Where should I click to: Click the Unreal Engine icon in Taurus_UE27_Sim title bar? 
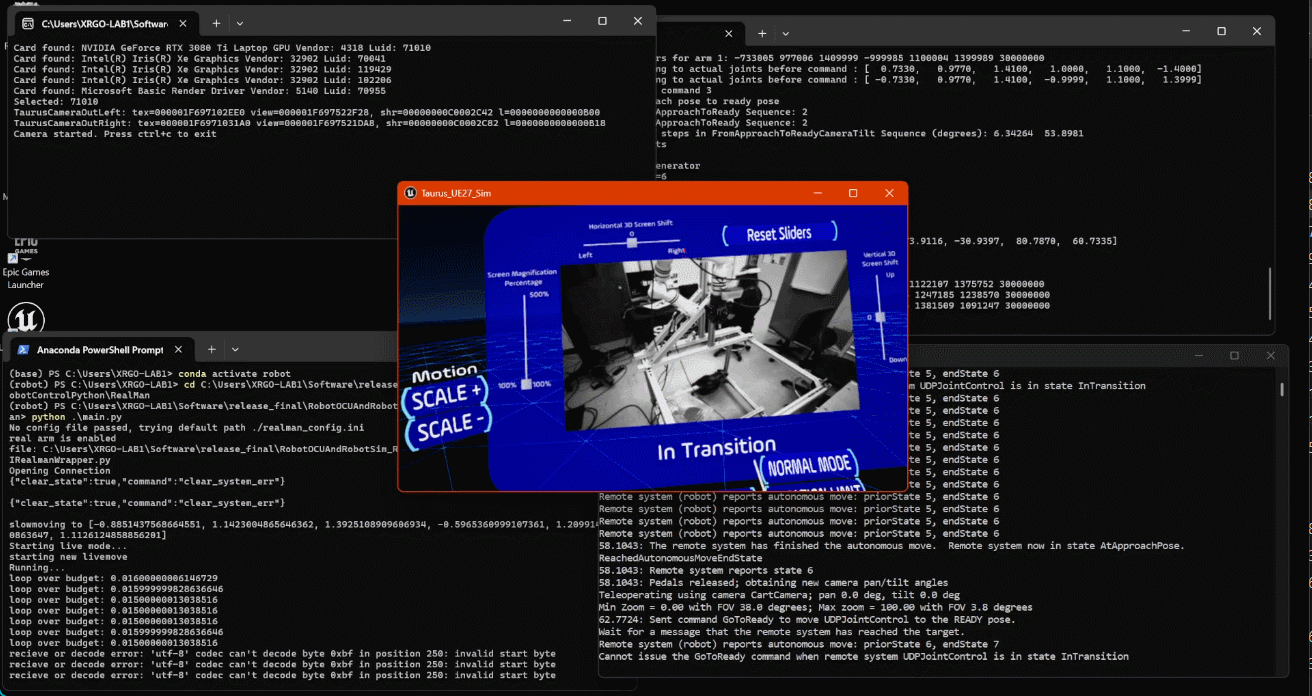410,193
